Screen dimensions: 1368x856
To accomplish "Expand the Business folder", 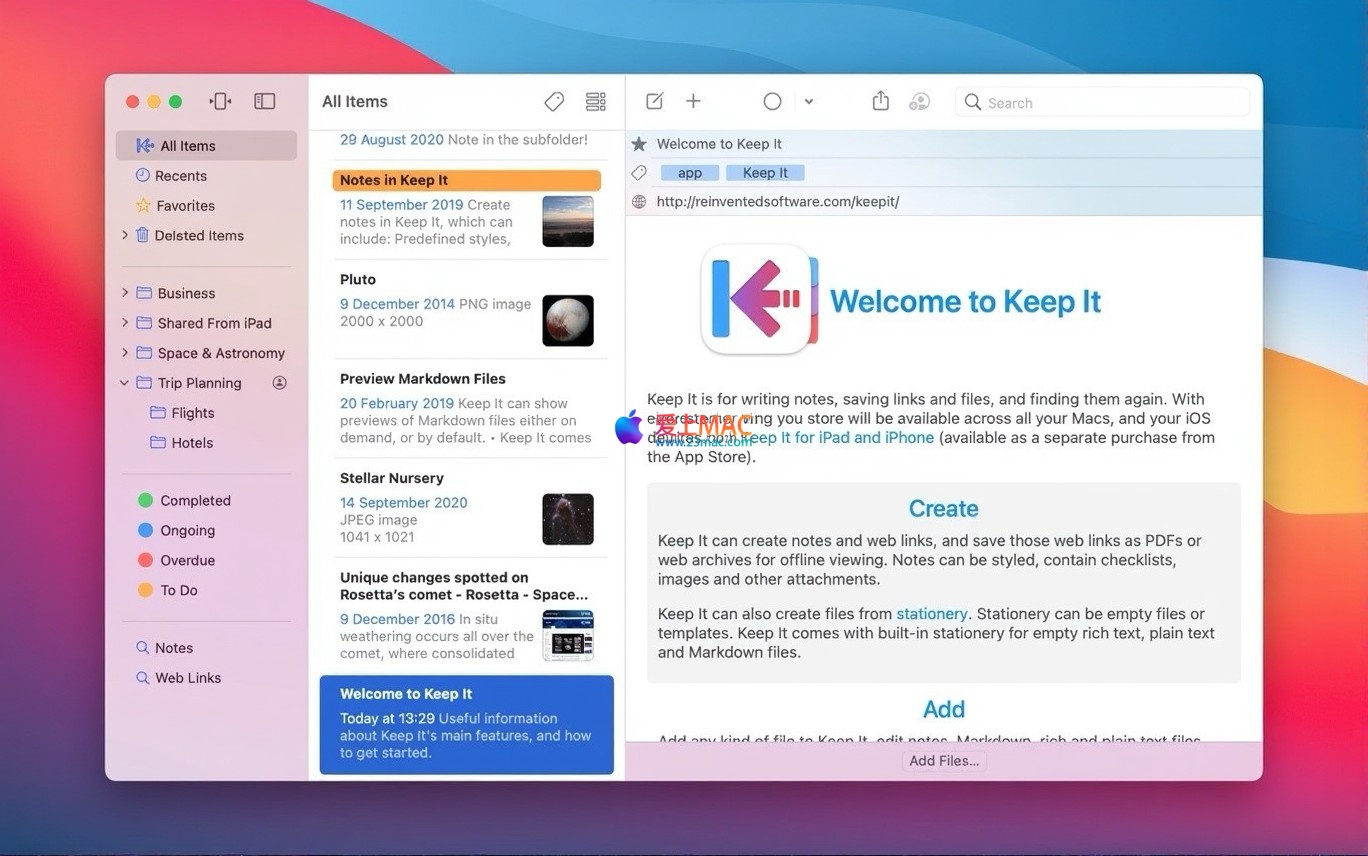I will 125,293.
